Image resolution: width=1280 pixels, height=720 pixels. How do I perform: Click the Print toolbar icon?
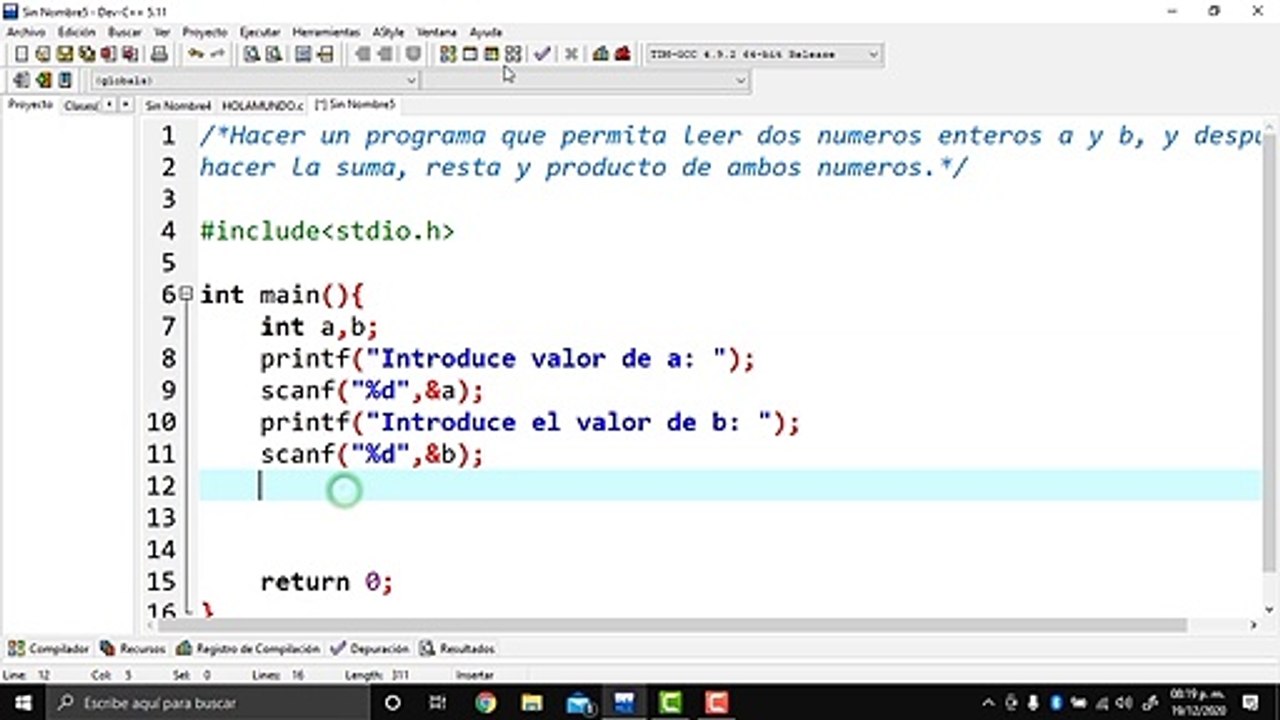click(159, 54)
